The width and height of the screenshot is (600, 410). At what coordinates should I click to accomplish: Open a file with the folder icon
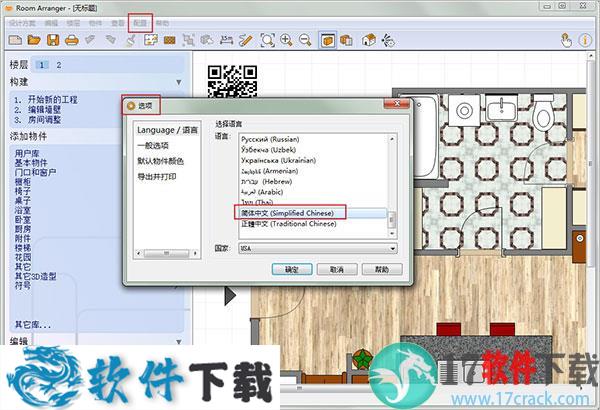[x=34, y=40]
